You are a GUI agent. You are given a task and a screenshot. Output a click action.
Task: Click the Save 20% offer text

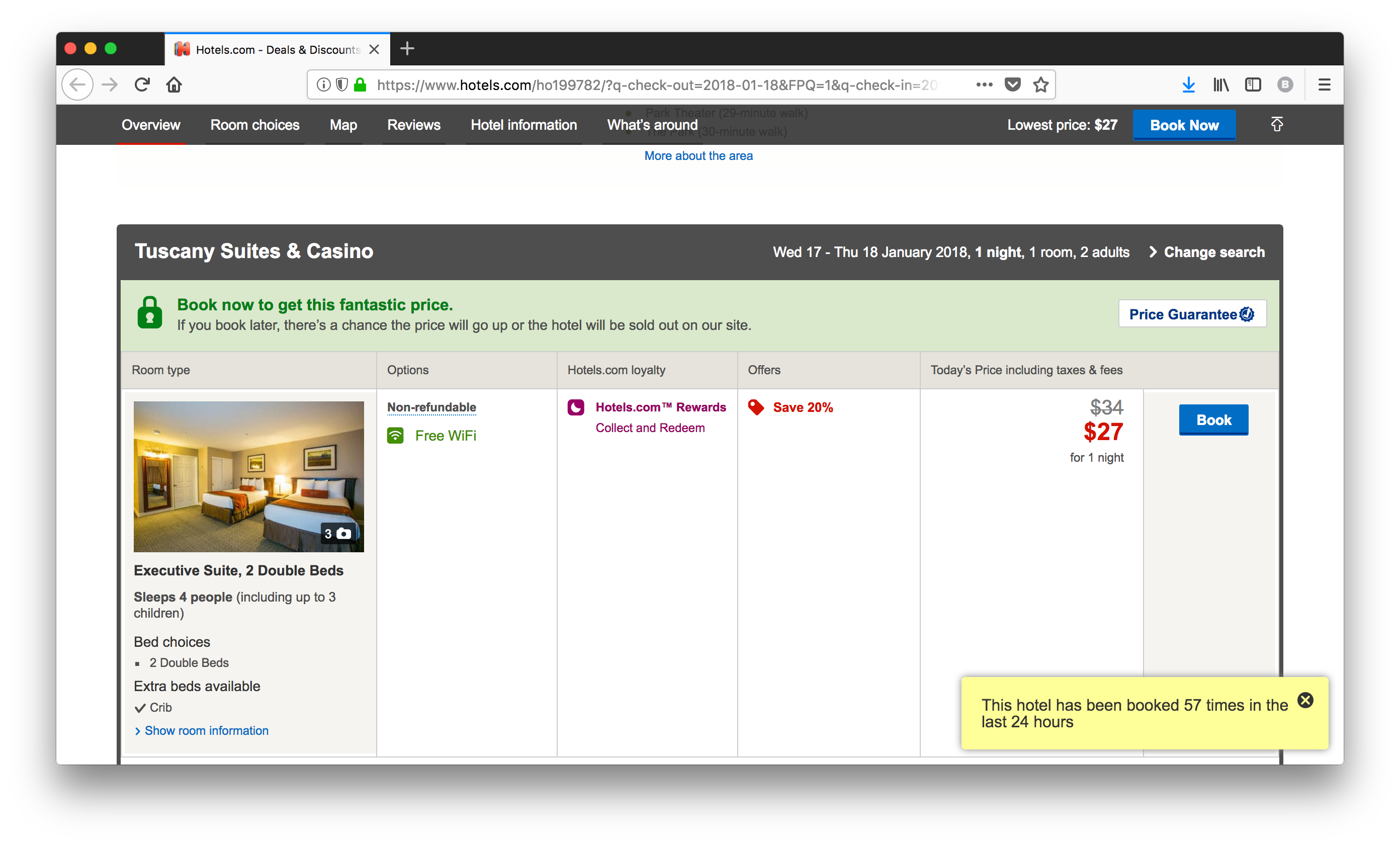803,407
